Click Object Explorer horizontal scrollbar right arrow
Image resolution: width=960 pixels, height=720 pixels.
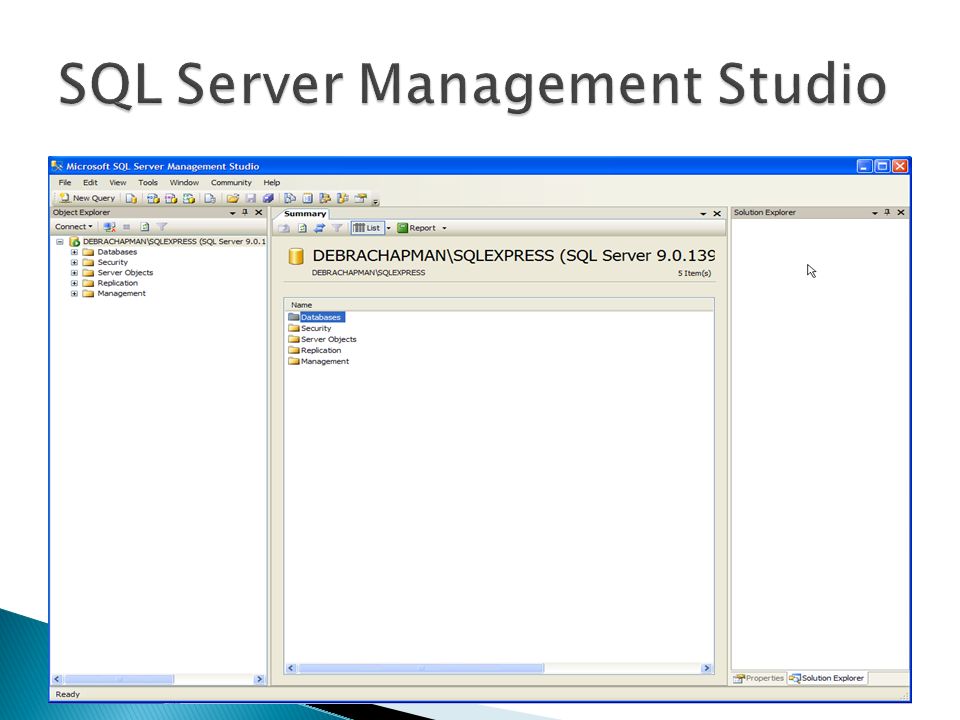point(259,679)
